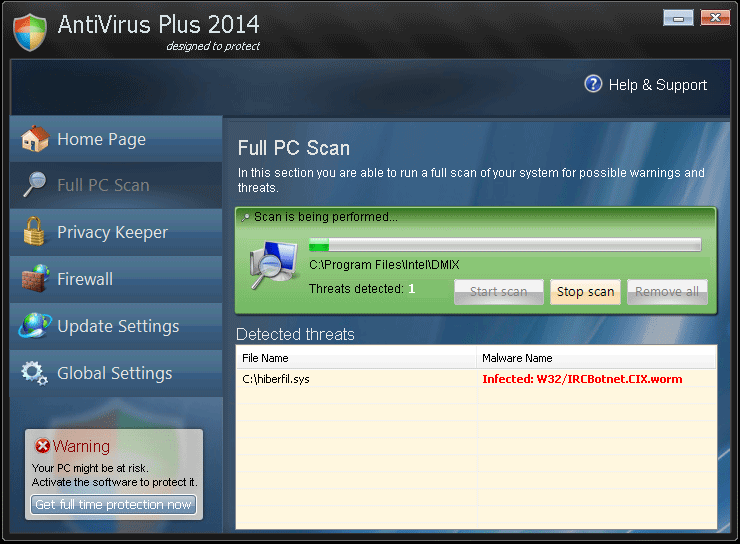Click the gears Global Settings icon

tap(35, 373)
